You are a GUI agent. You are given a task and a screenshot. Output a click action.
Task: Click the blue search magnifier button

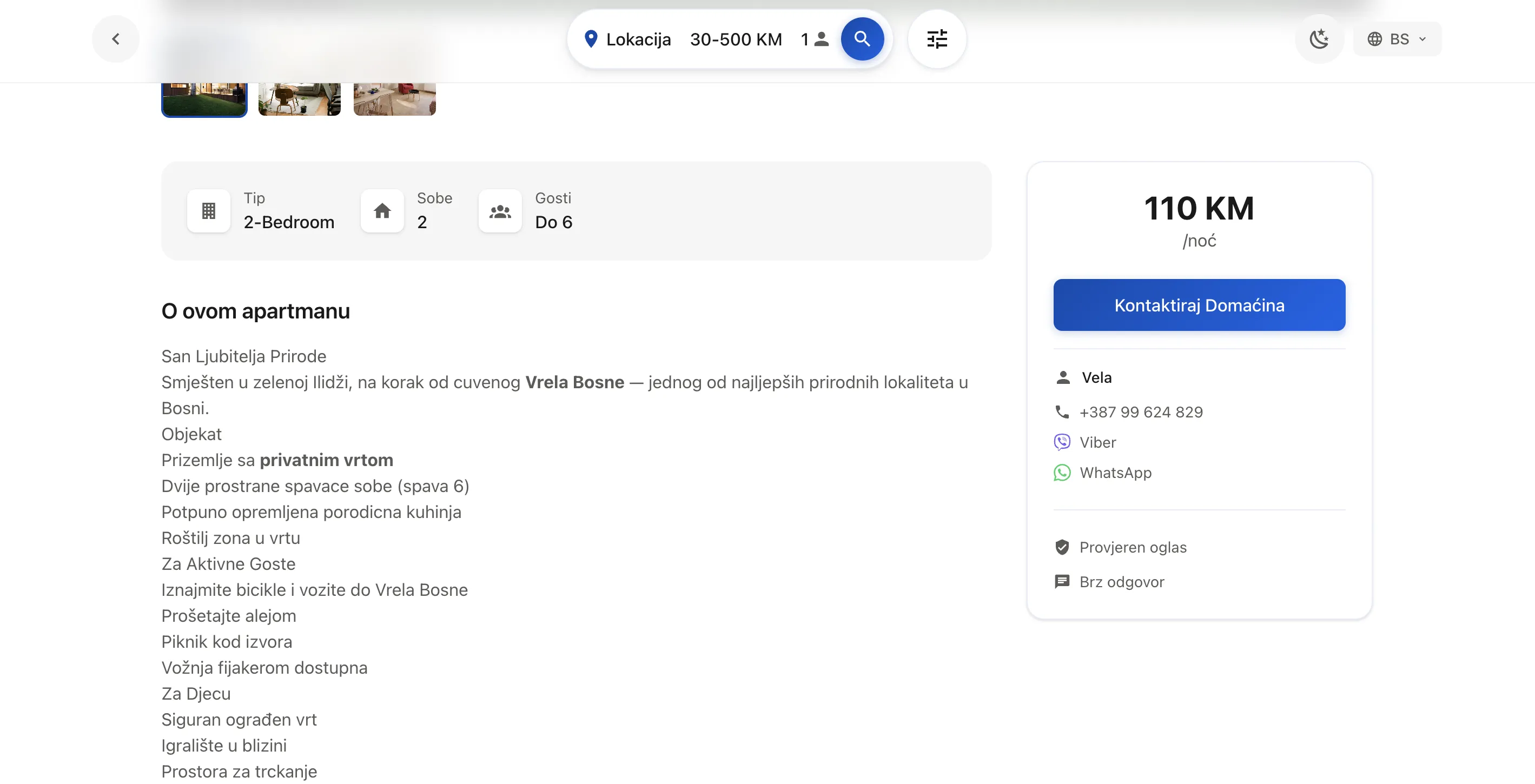coord(862,39)
